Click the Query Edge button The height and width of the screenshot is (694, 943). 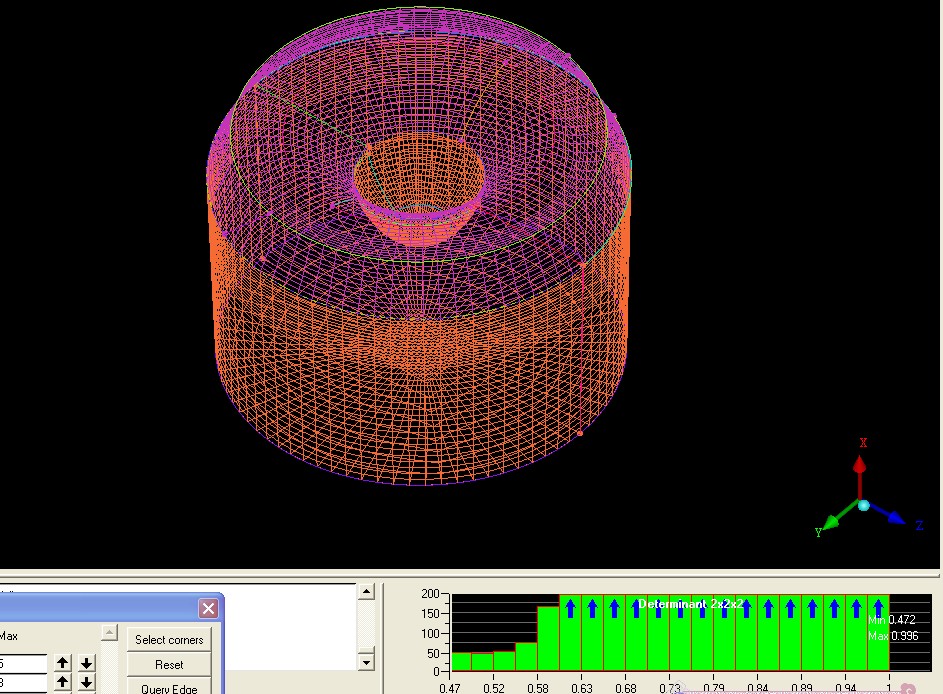coord(169,687)
